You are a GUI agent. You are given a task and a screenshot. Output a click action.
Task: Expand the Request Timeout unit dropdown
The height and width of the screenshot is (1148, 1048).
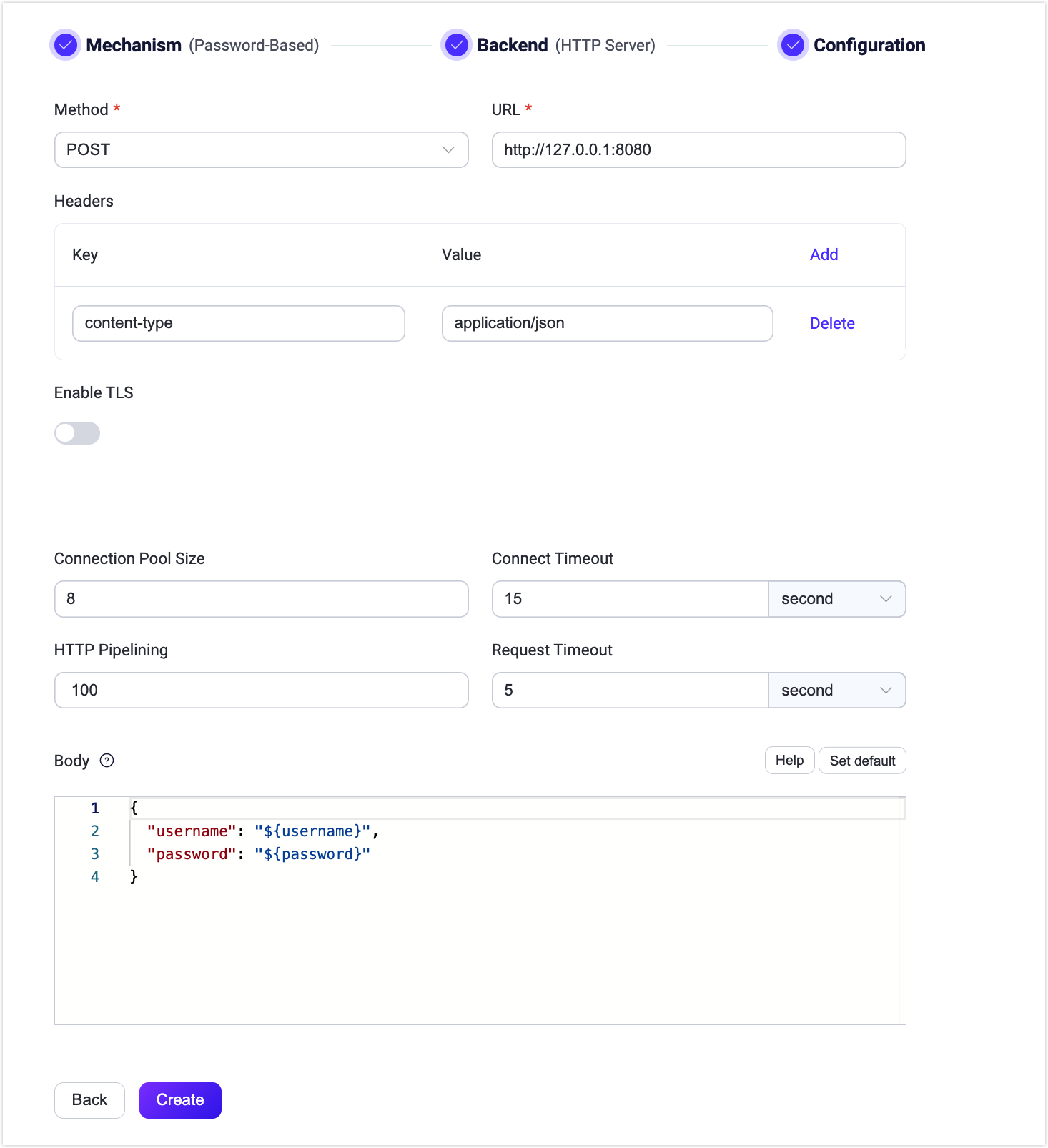pos(836,691)
